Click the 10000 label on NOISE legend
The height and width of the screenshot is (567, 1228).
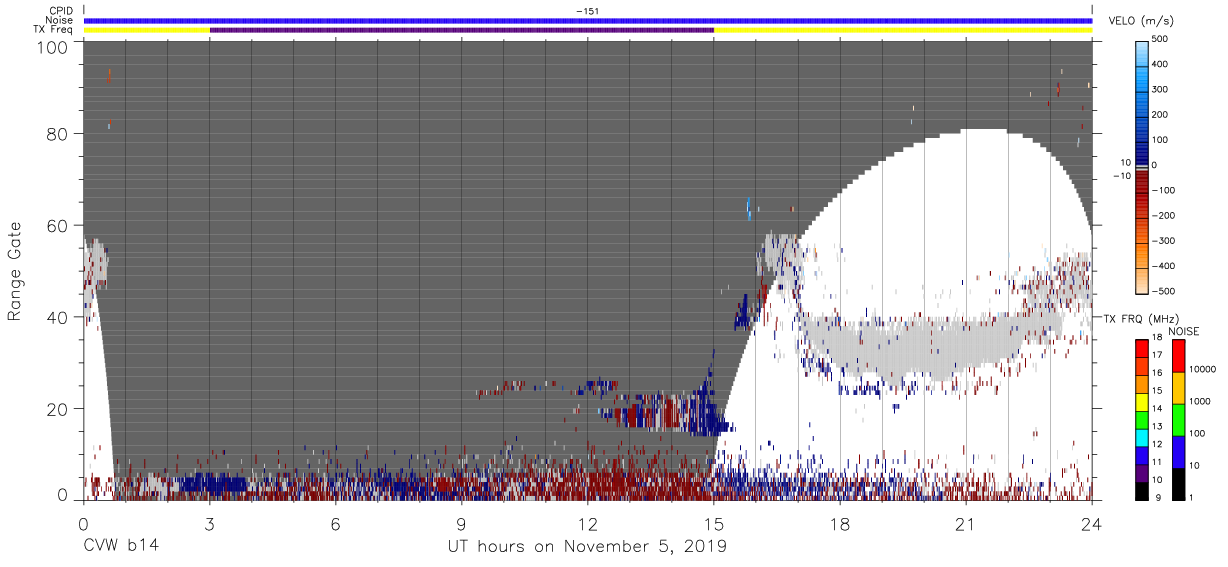click(x=1203, y=369)
